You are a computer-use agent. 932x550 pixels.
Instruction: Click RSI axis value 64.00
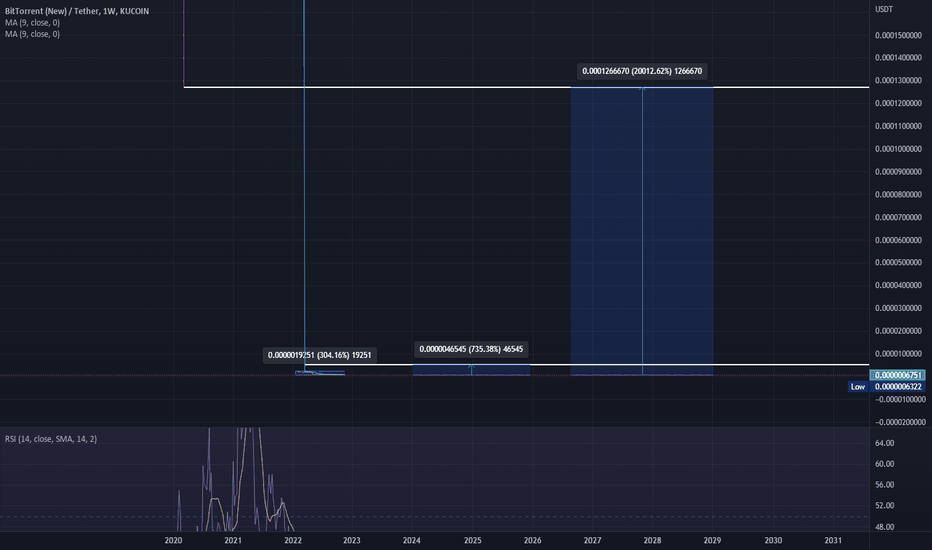[884, 443]
